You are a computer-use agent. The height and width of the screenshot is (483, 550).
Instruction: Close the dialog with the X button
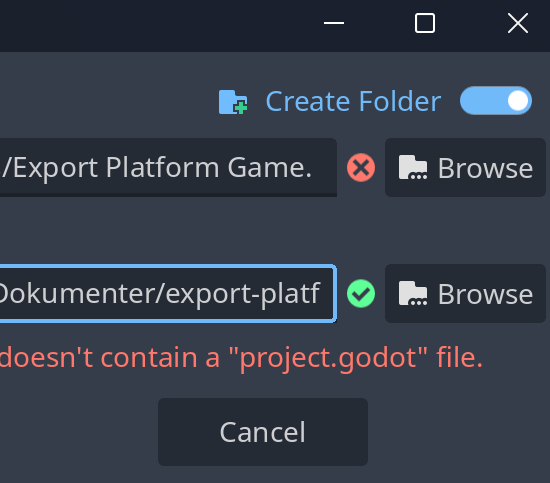click(518, 24)
